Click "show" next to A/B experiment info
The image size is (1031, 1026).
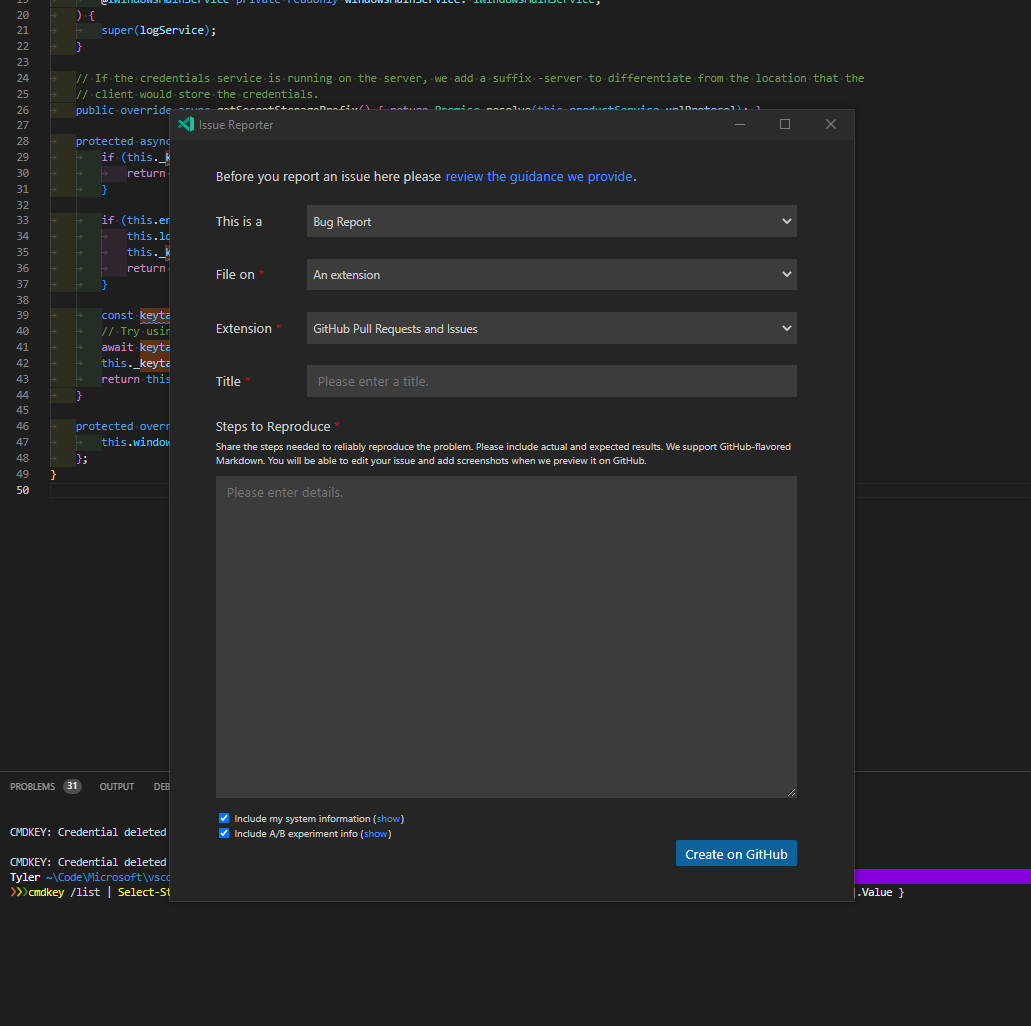375,832
